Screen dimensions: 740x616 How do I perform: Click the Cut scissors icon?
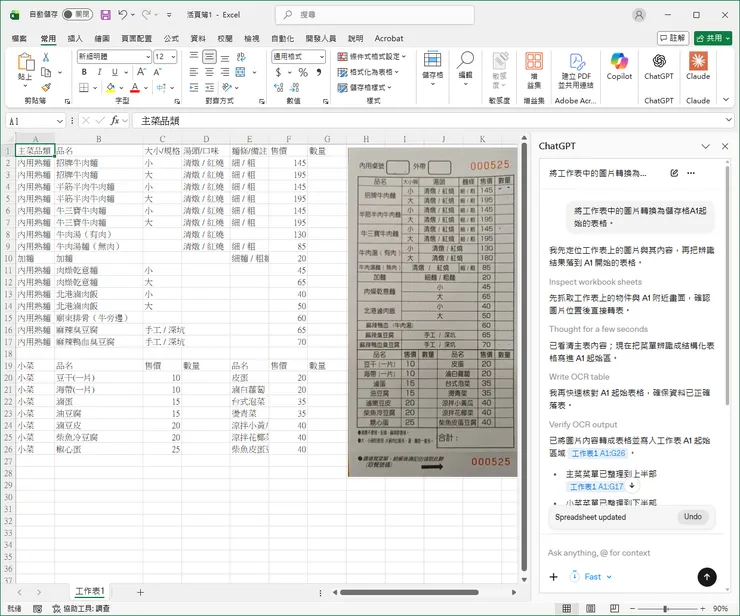[x=46, y=57]
